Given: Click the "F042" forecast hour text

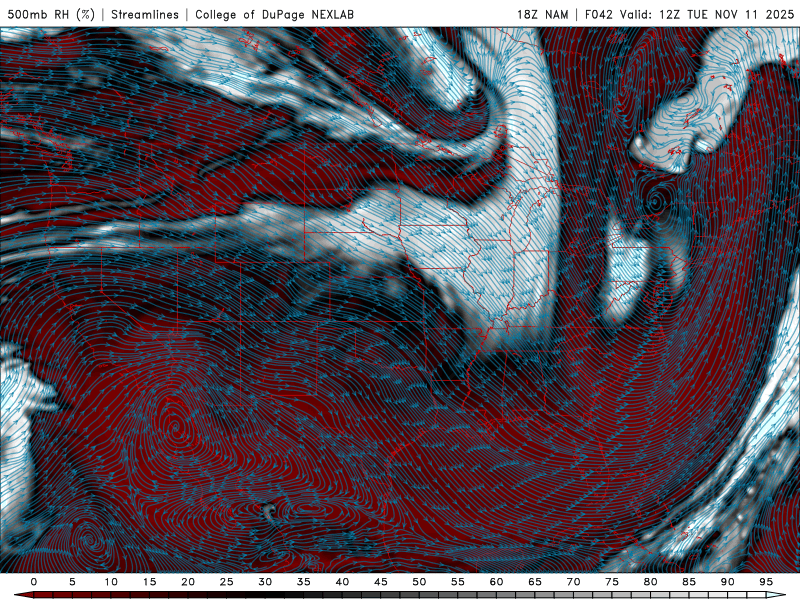Looking at the screenshot, I should [598, 14].
